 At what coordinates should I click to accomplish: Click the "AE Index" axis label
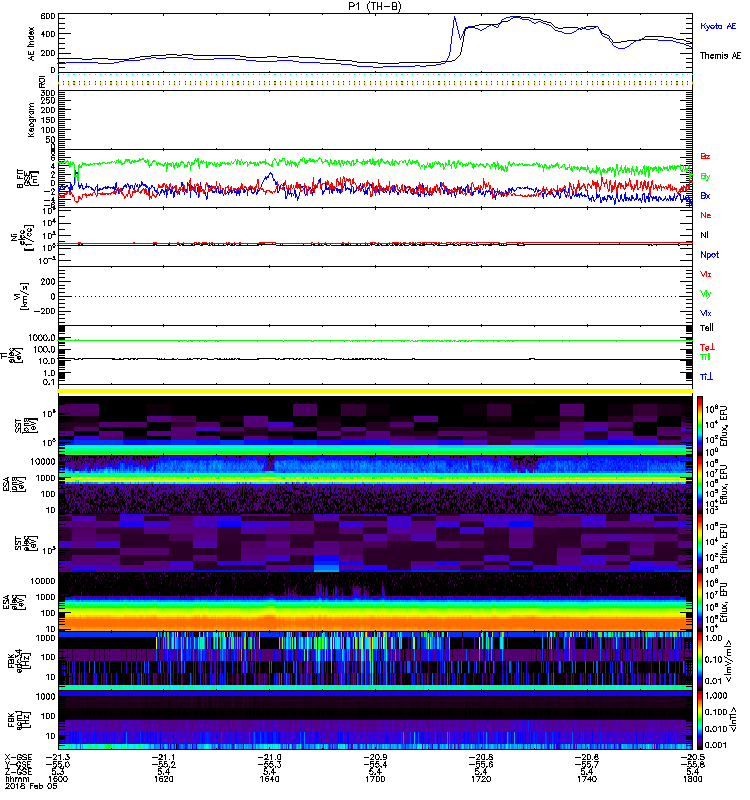point(31,44)
